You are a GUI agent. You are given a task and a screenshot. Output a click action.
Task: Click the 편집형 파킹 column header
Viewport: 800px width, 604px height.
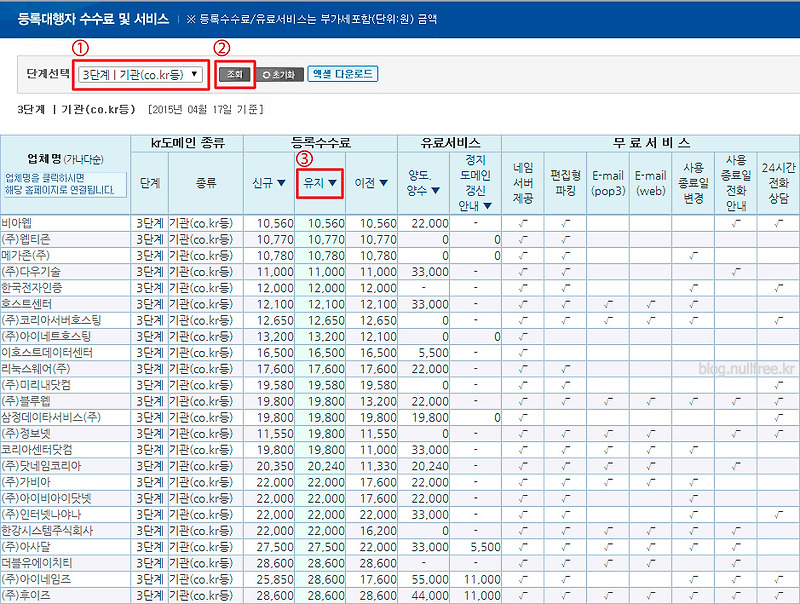tap(565, 183)
